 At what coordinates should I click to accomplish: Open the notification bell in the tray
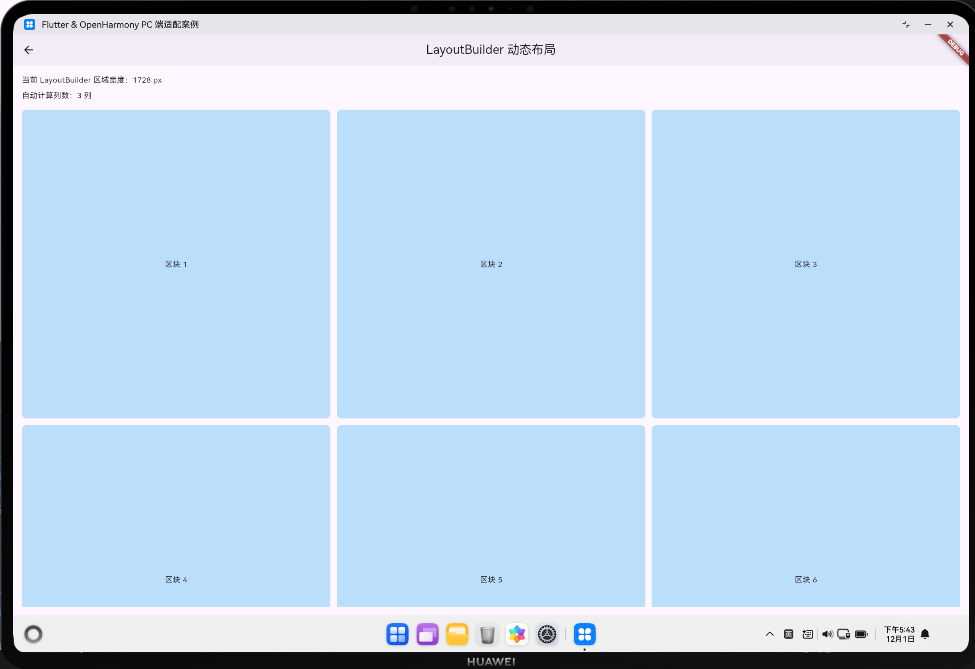point(925,634)
